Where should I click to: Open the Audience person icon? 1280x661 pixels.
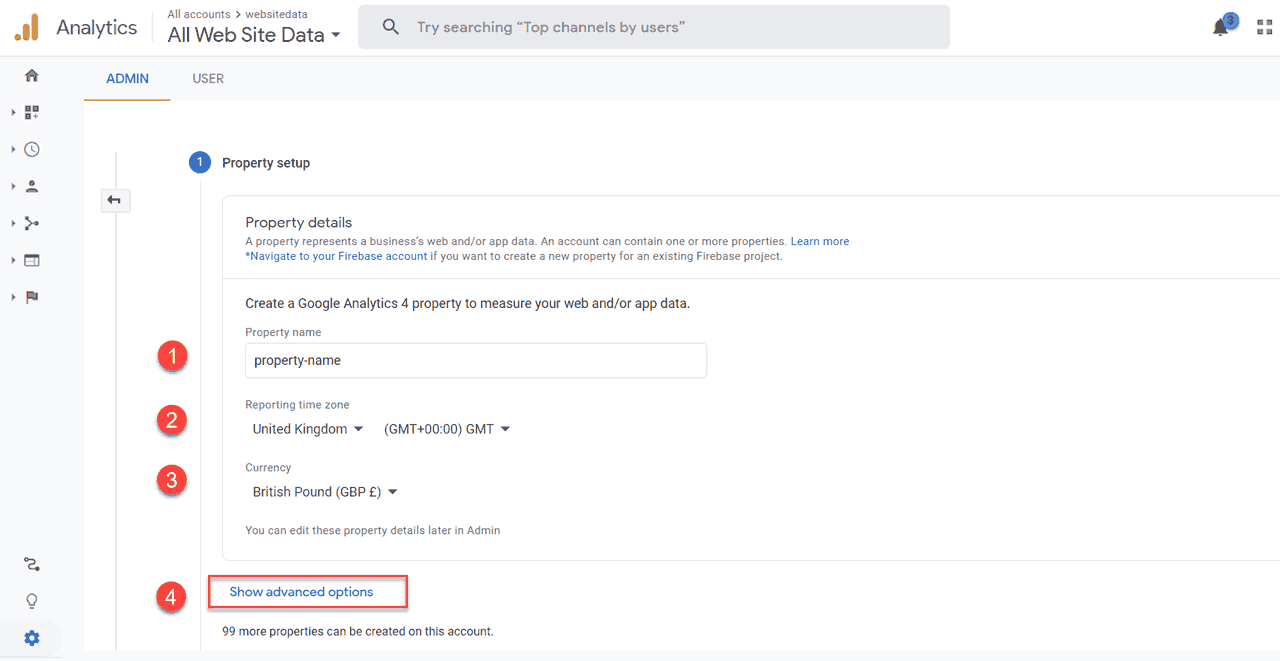pos(32,186)
